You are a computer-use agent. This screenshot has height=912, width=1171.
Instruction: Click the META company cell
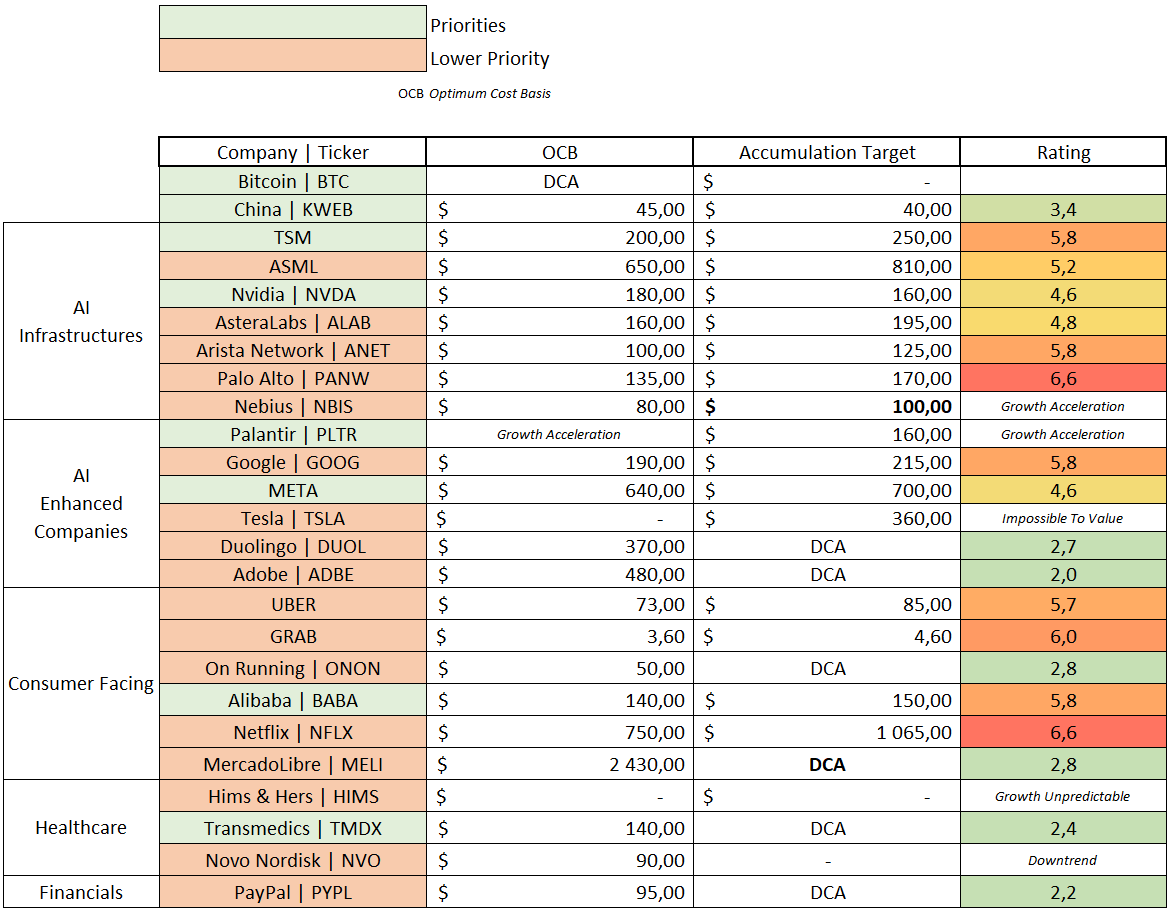(x=293, y=490)
